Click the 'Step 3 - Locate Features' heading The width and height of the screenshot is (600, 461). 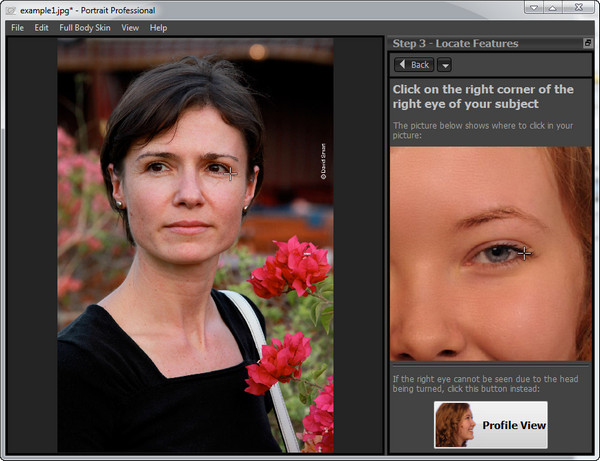pyautogui.click(x=455, y=44)
